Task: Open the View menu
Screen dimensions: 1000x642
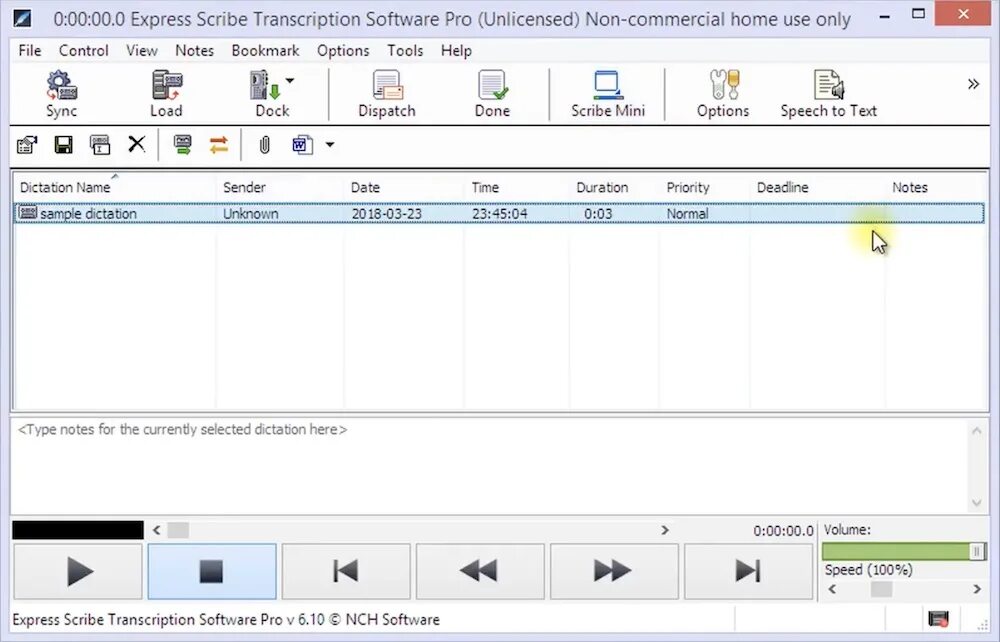Action: tap(142, 50)
